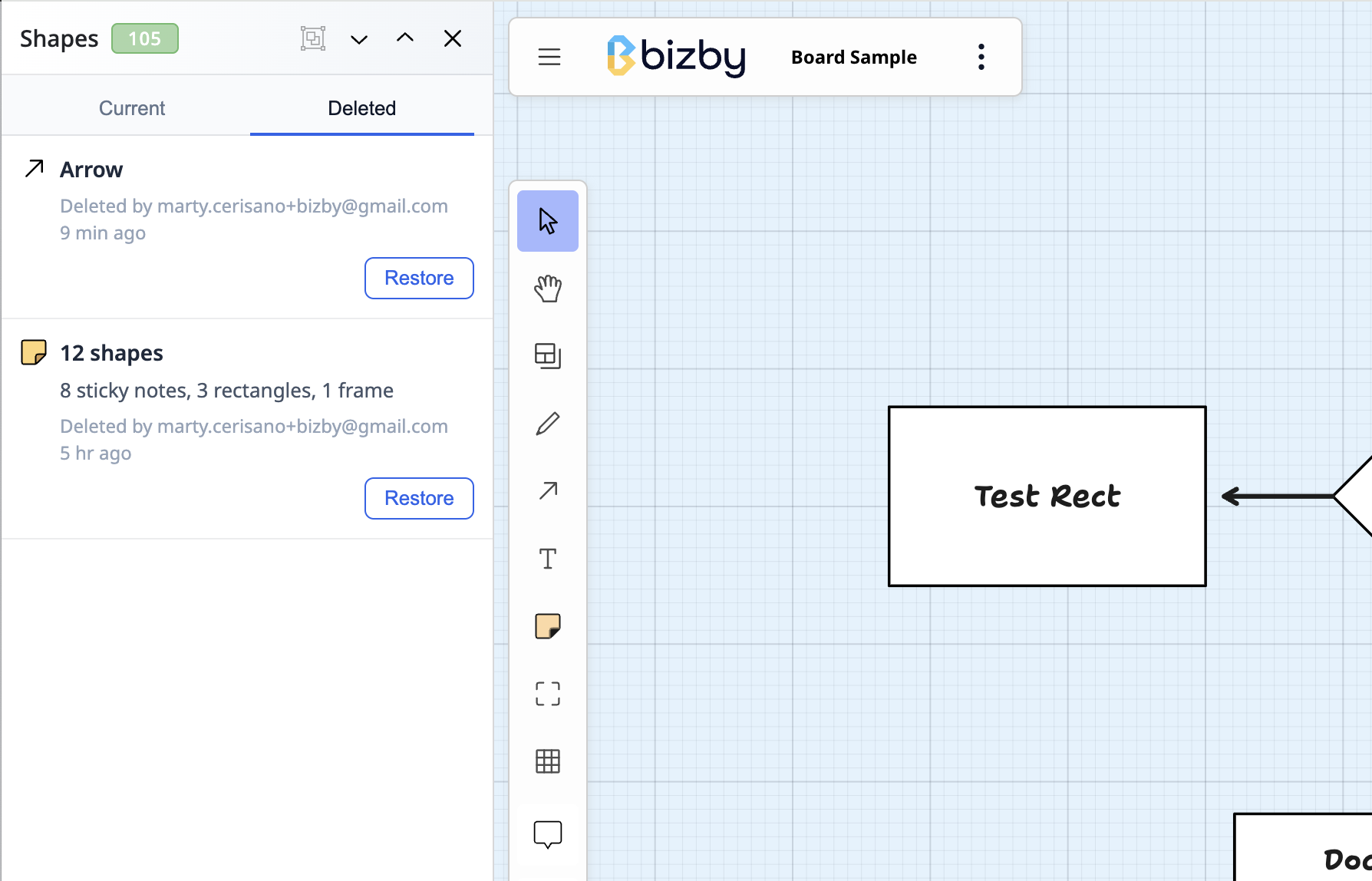Activate the hand pan tool
The height and width of the screenshot is (881, 1372).
548,289
